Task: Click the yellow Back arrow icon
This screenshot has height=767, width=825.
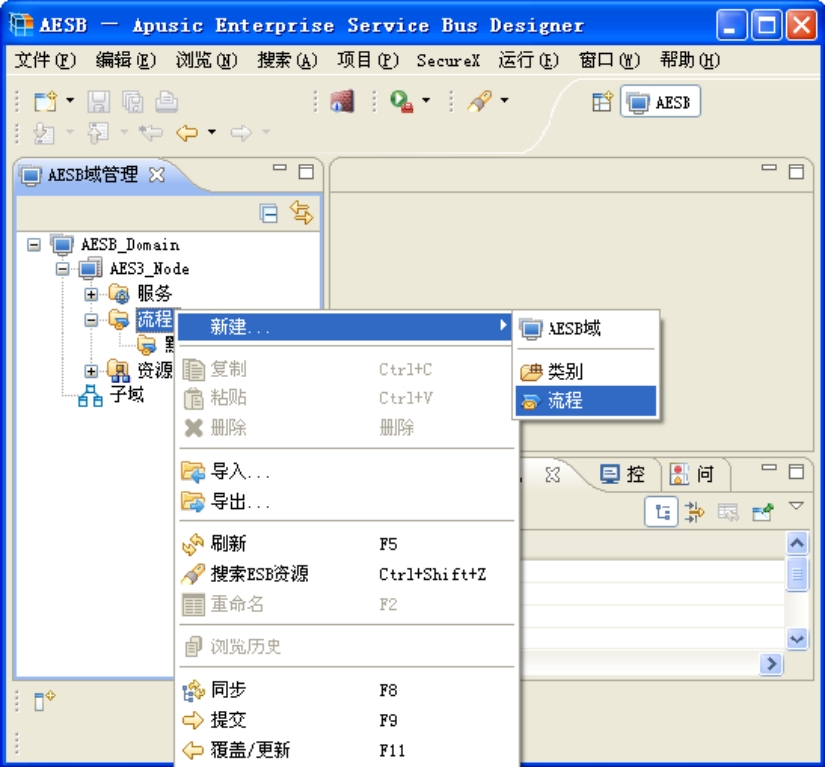Action: coord(187,132)
